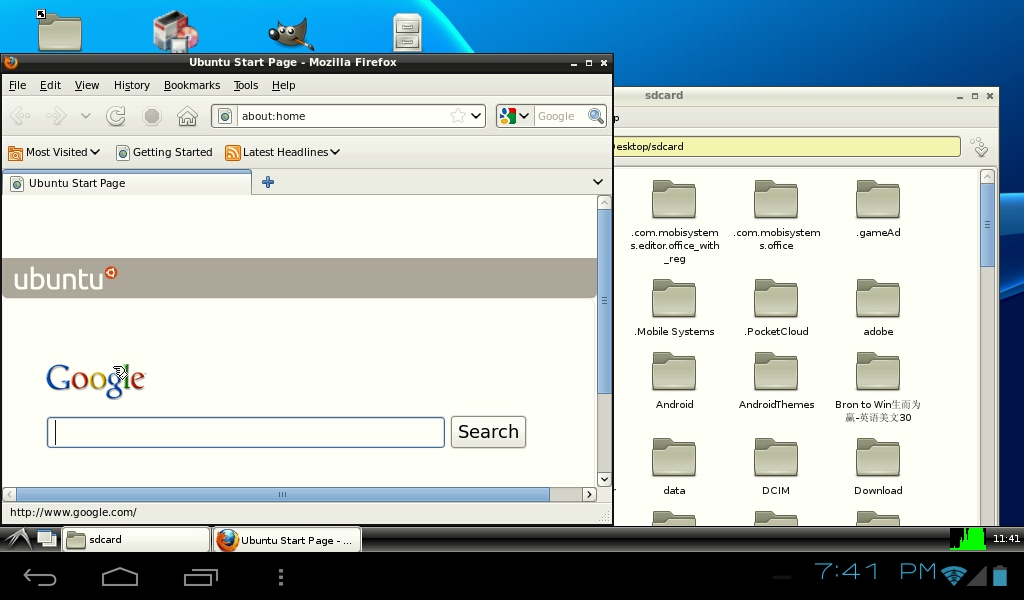This screenshot has height=600, width=1024.
Task: Open the search engine selector dropdown
Action: pyautogui.click(x=514, y=116)
